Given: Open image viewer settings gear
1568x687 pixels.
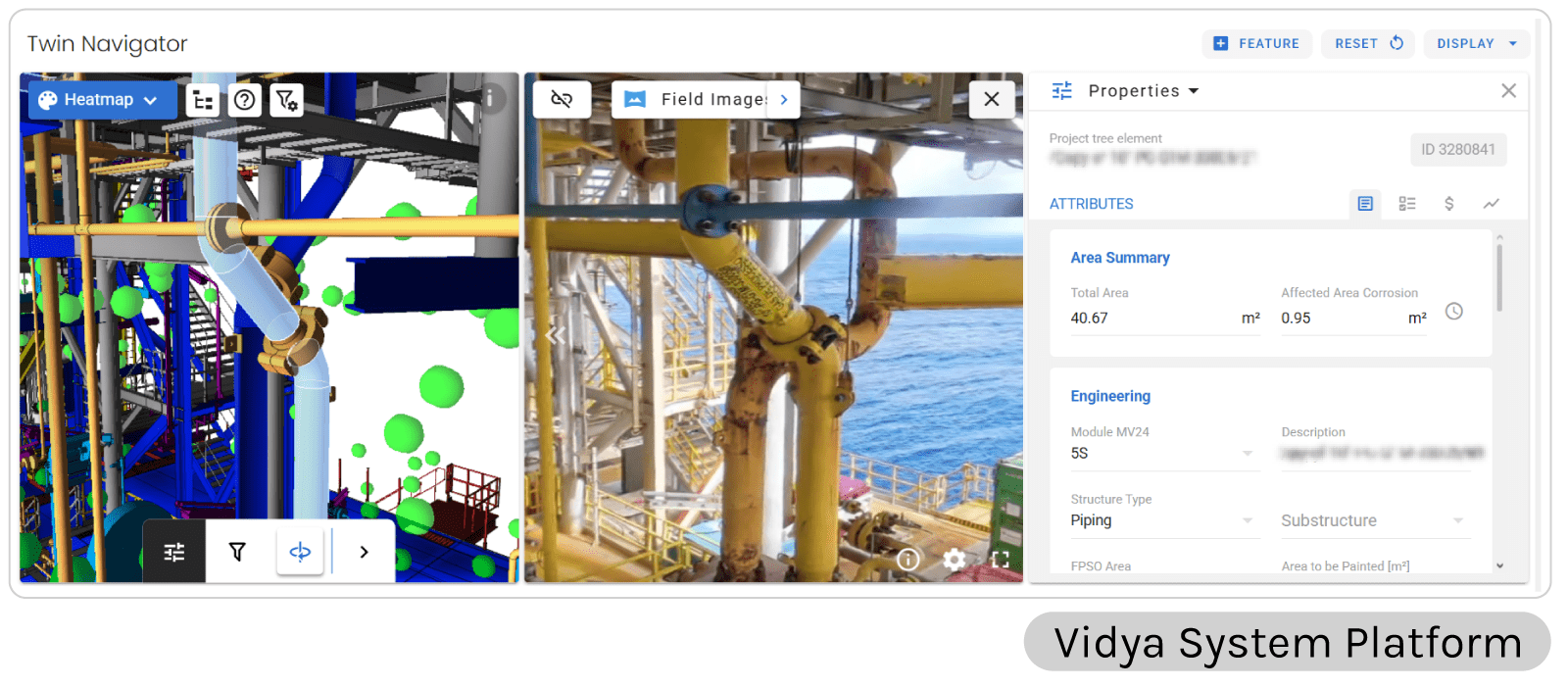Looking at the screenshot, I should coord(955,559).
